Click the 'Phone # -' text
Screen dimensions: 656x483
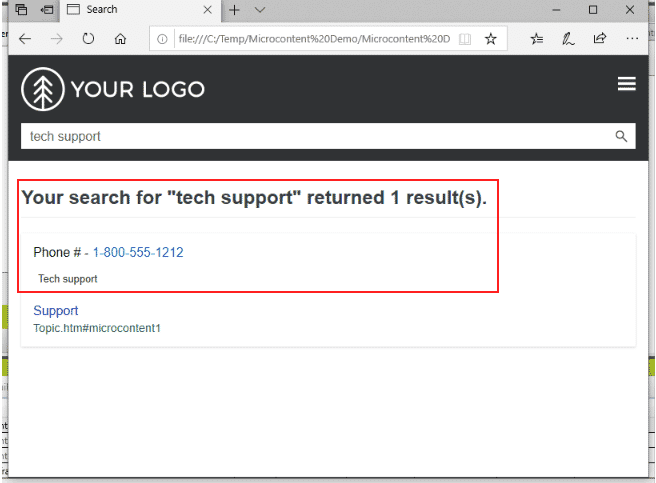61,252
